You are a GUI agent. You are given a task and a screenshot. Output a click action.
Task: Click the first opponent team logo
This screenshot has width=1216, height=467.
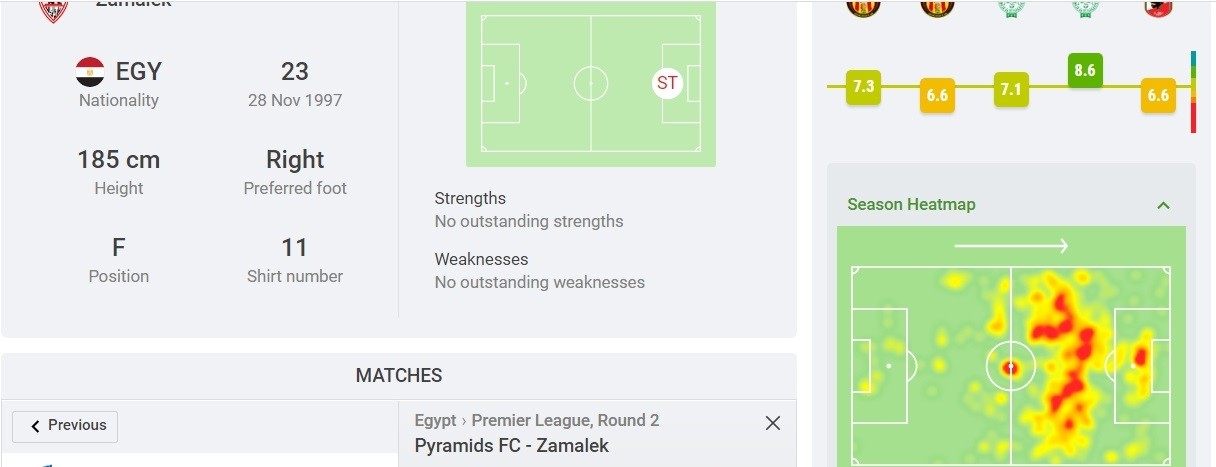(863, 7)
